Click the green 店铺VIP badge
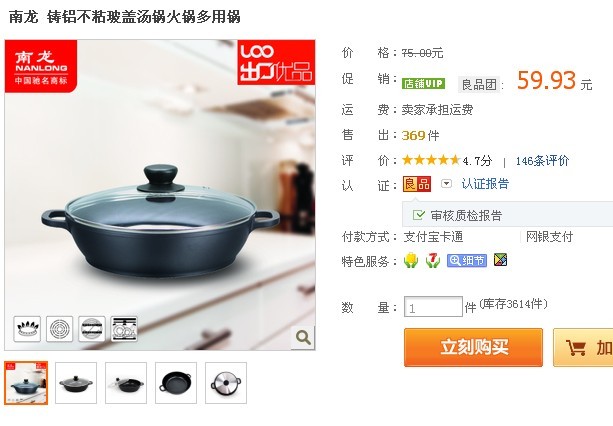Screen dimensions: 613x426 pyautogui.click(x=423, y=84)
